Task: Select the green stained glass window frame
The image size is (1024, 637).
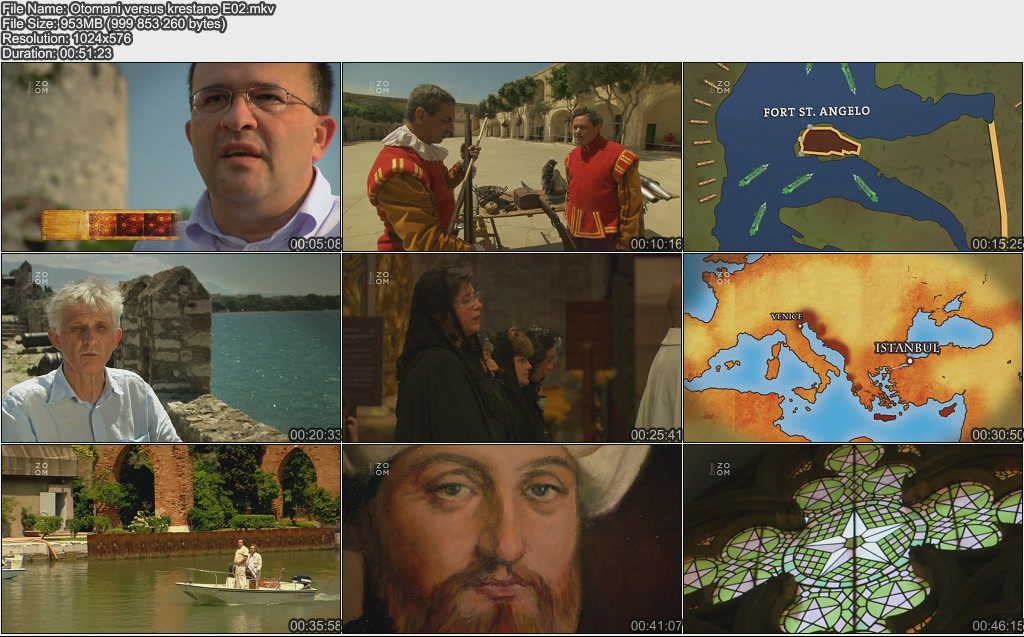Action: pos(852,539)
